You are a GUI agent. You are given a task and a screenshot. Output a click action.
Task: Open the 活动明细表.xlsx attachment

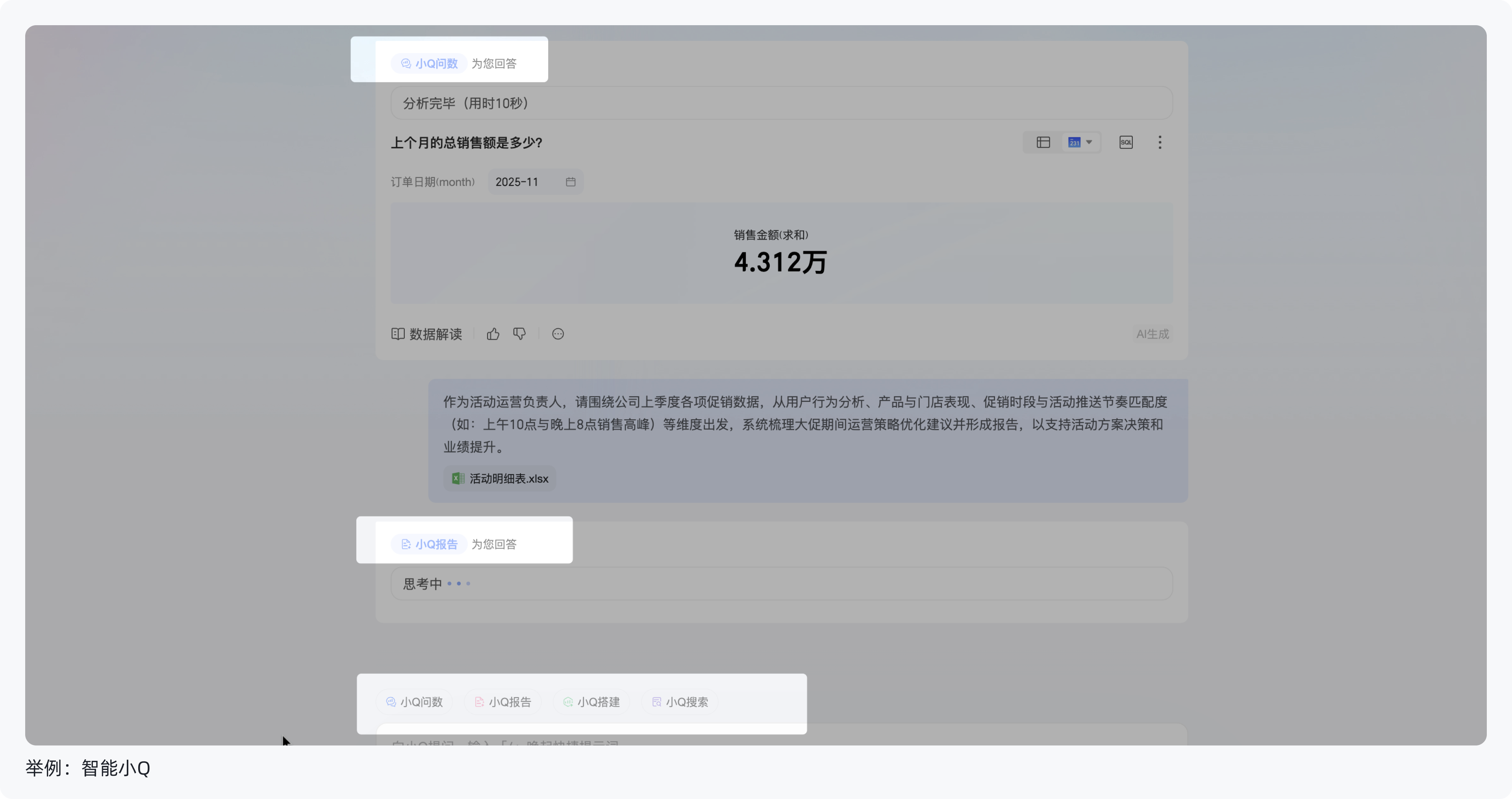499,478
